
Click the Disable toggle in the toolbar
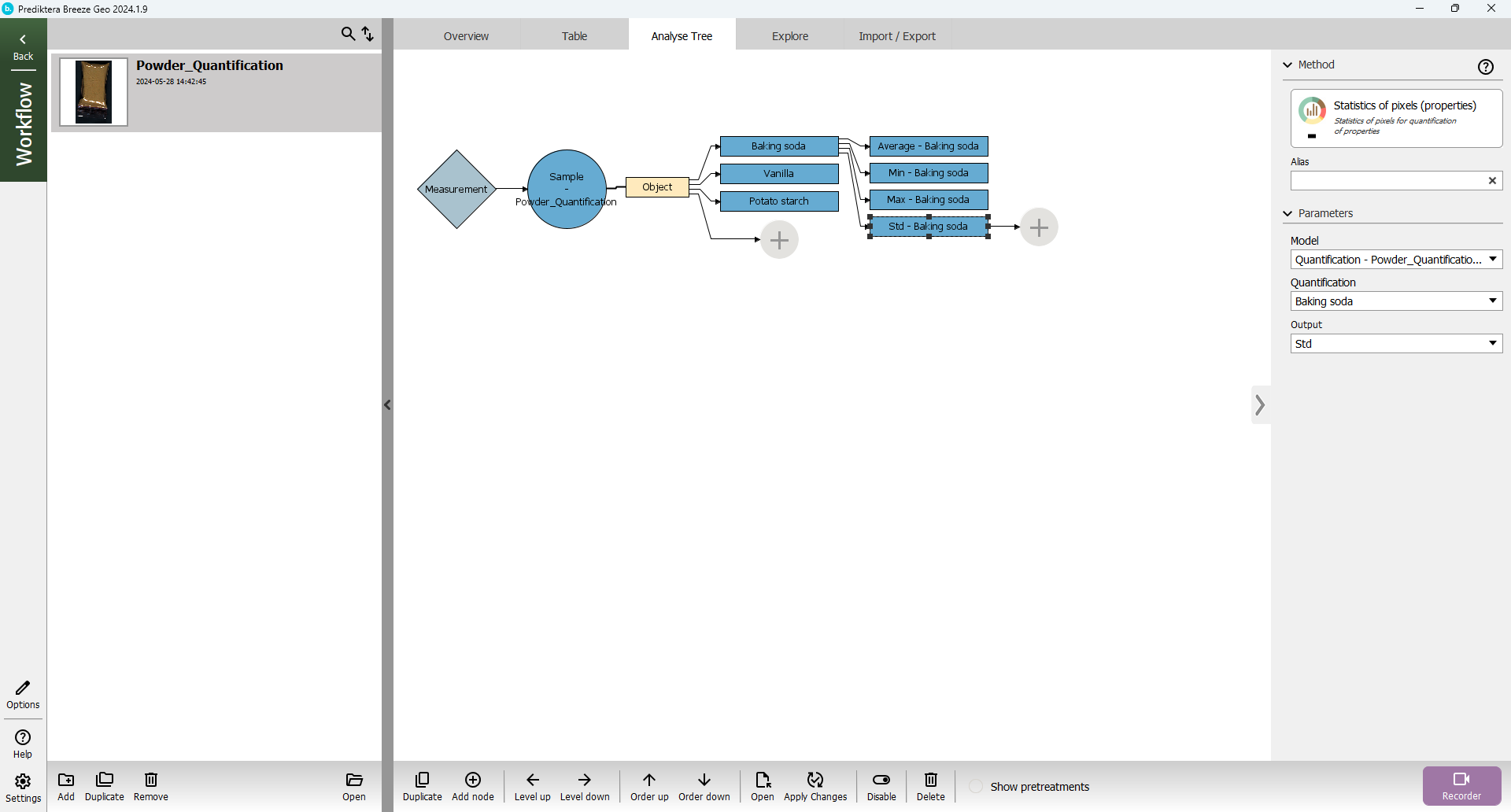881,781
